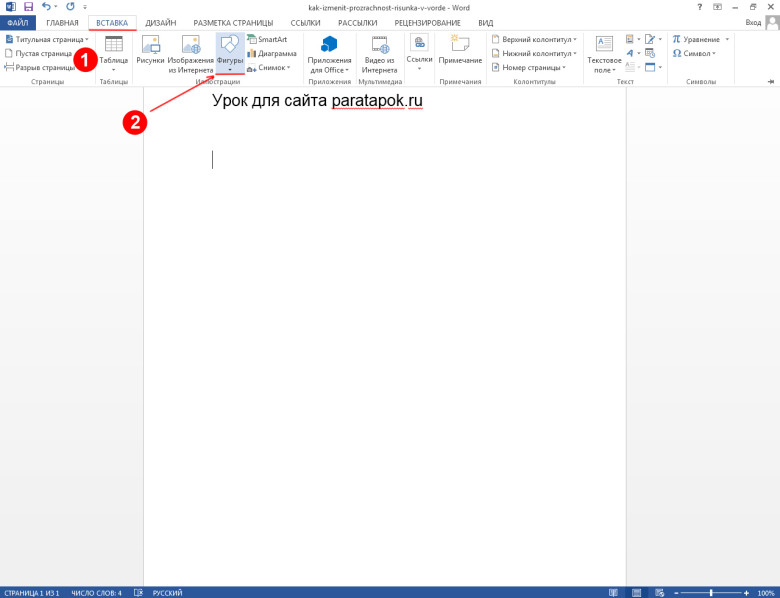780x598 pixels.
Task: Open the Фигуры (Shapes) gallery
Action: point(229,51)
